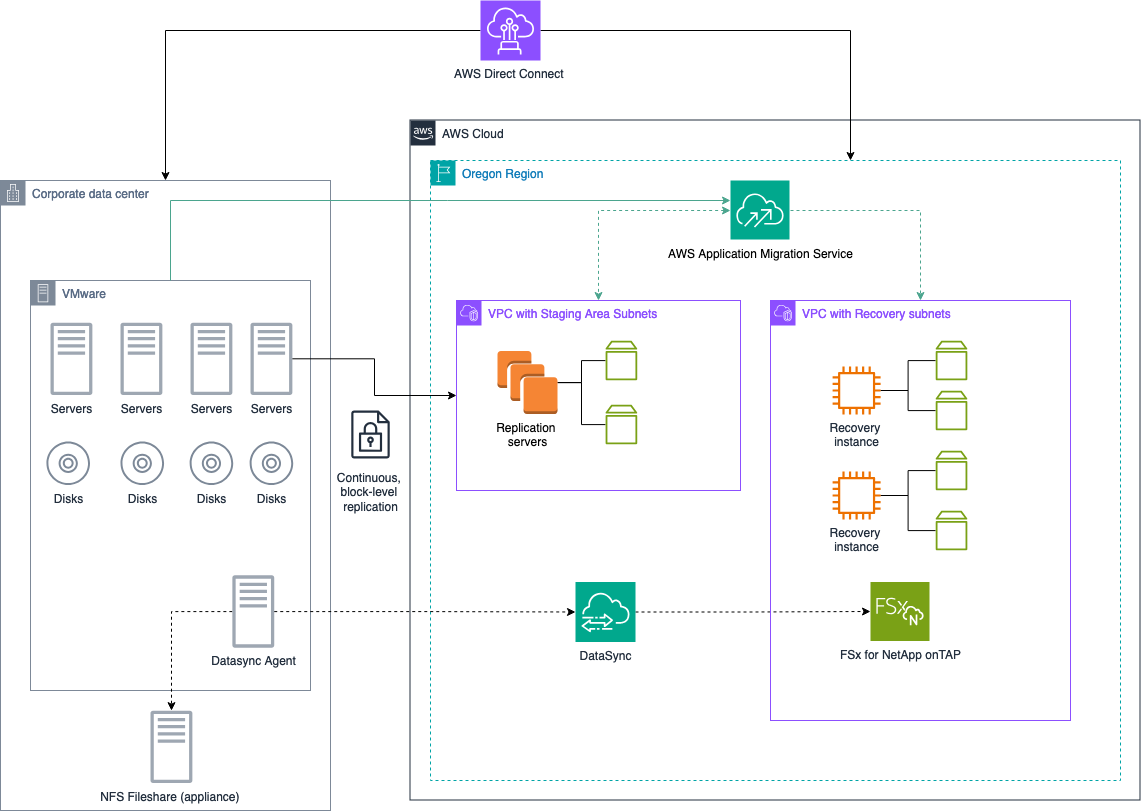Click the 'AWS Direct Connect' label

(x=509, y=73)
